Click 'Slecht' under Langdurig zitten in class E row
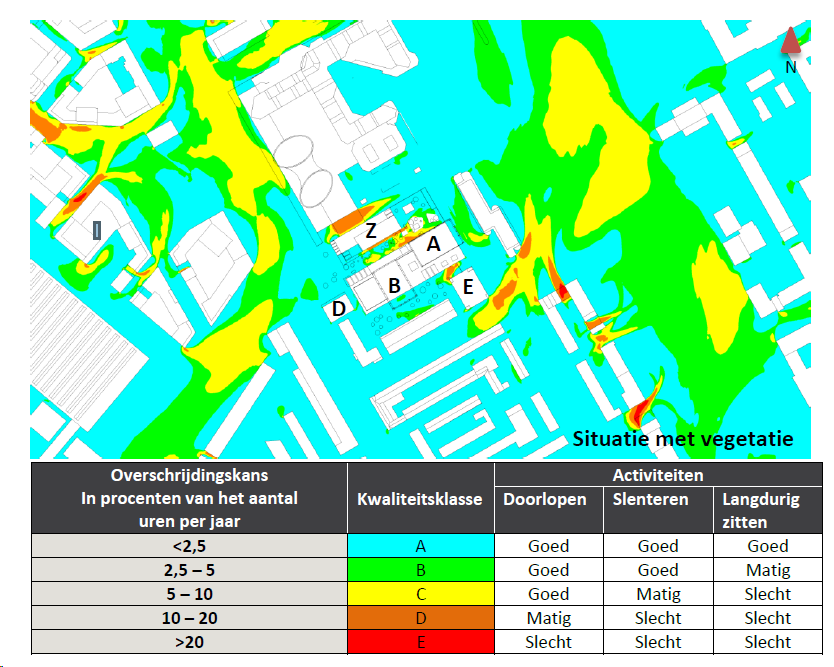 point(768,641)
